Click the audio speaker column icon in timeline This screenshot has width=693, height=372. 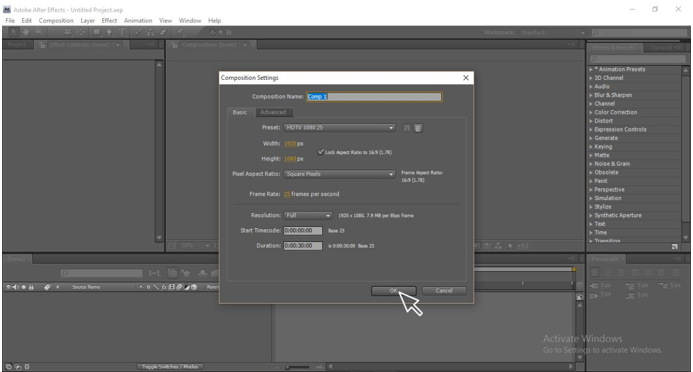click(15, 287)
